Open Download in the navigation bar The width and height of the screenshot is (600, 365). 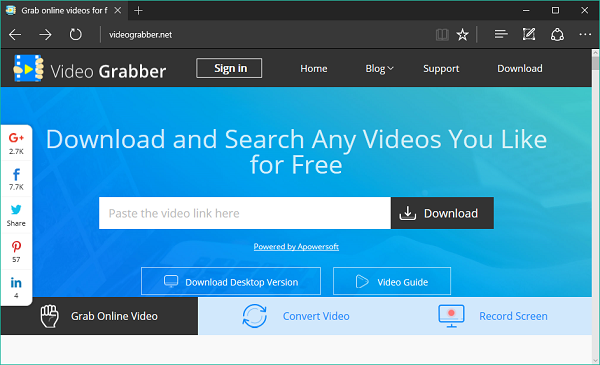pyautogui.click(x=520, y=68)
